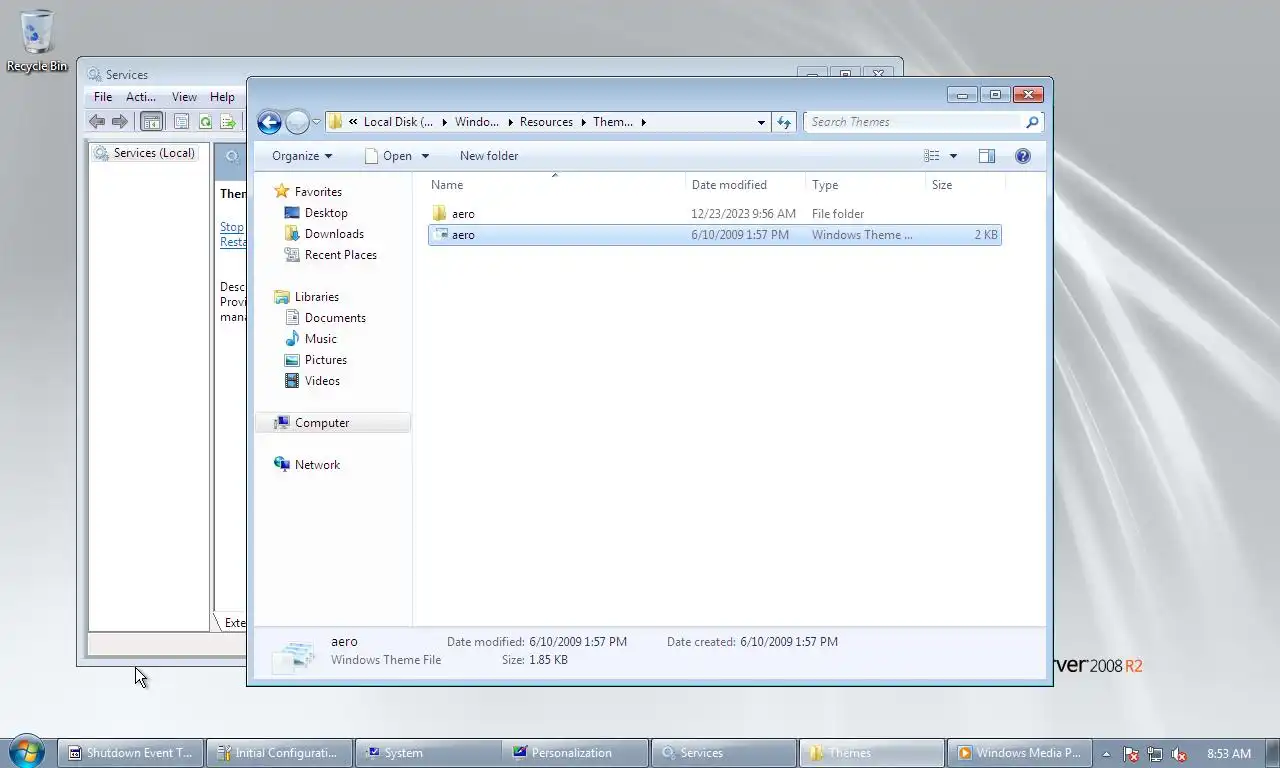Sort by the Name column header
The height and width of the screenshot is (768, 1280).
tap(555, 185)
